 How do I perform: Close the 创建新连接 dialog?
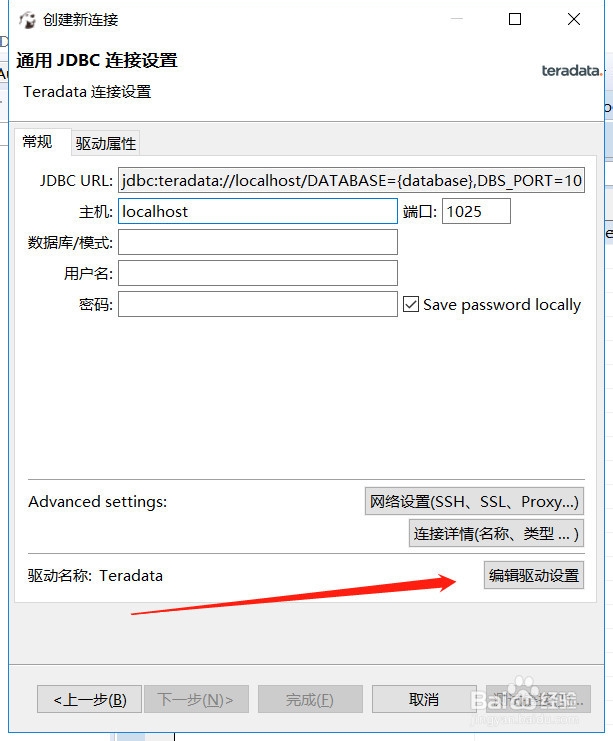coord(574,19)
